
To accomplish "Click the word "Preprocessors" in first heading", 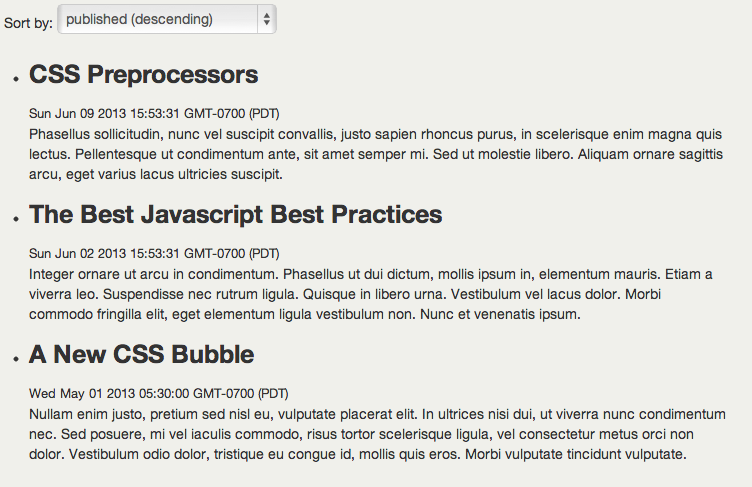I will click(173, 75).
